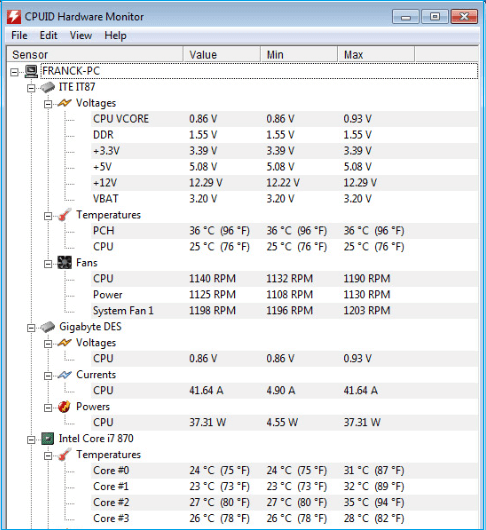The width and height of the screenshot is (486, 530).
Task: Collapse Temperatures under ITE IT87
Action: click(48, 216)
